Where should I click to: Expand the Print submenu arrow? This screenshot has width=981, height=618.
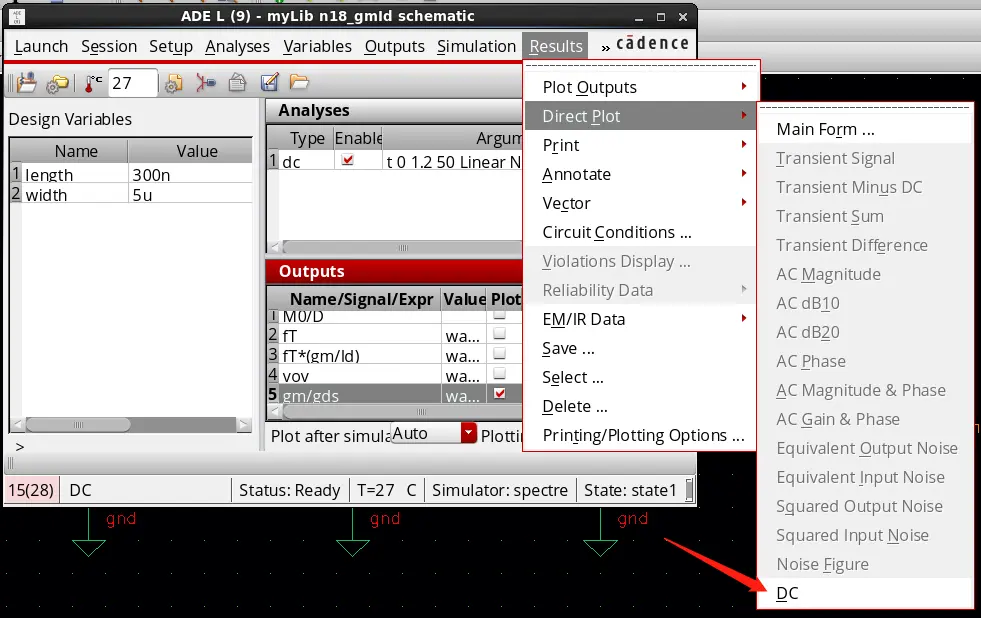point(744,144)
